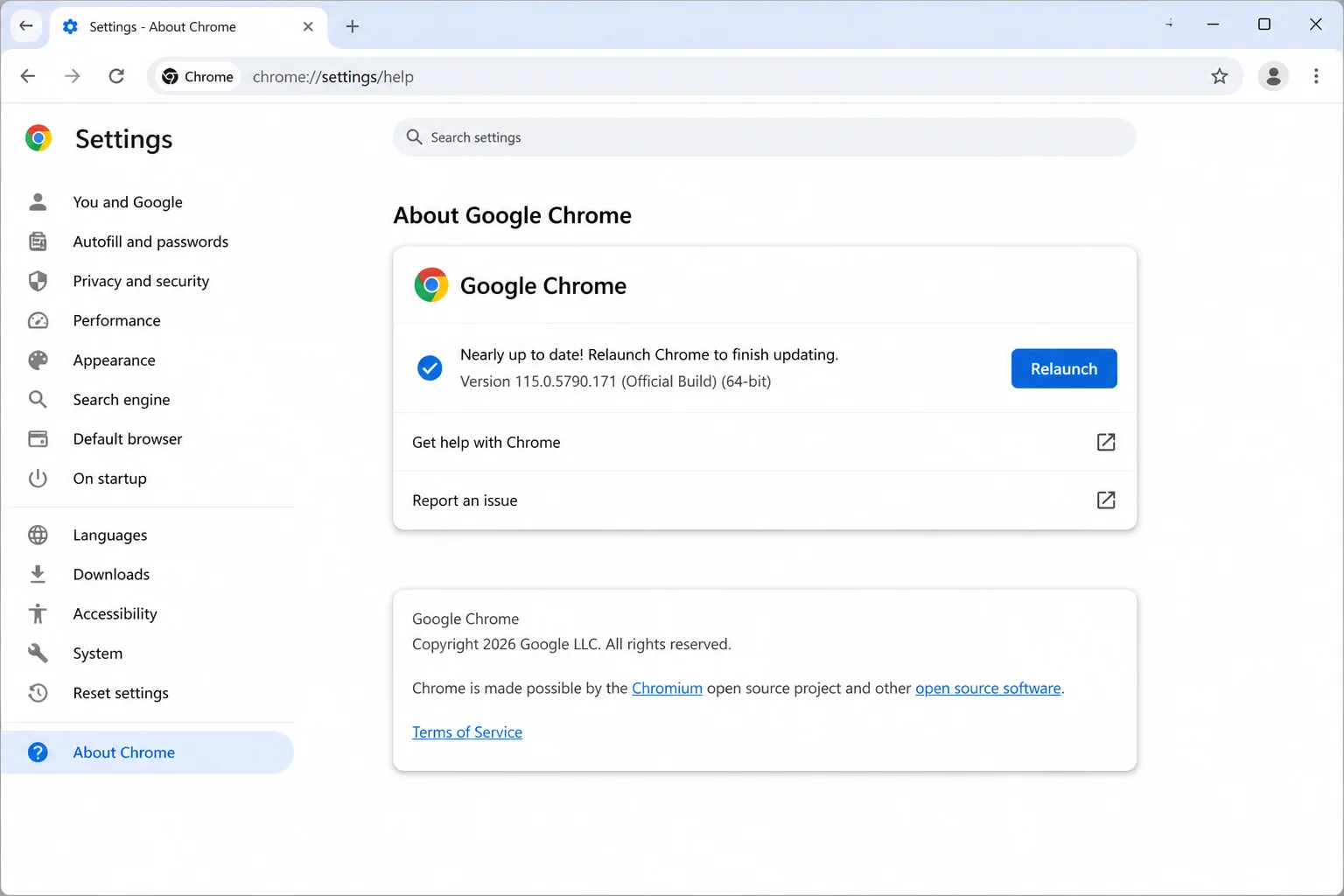Click the About Google Chrome heading
The image size is (1344, 896).
click(x=512, y=215)
